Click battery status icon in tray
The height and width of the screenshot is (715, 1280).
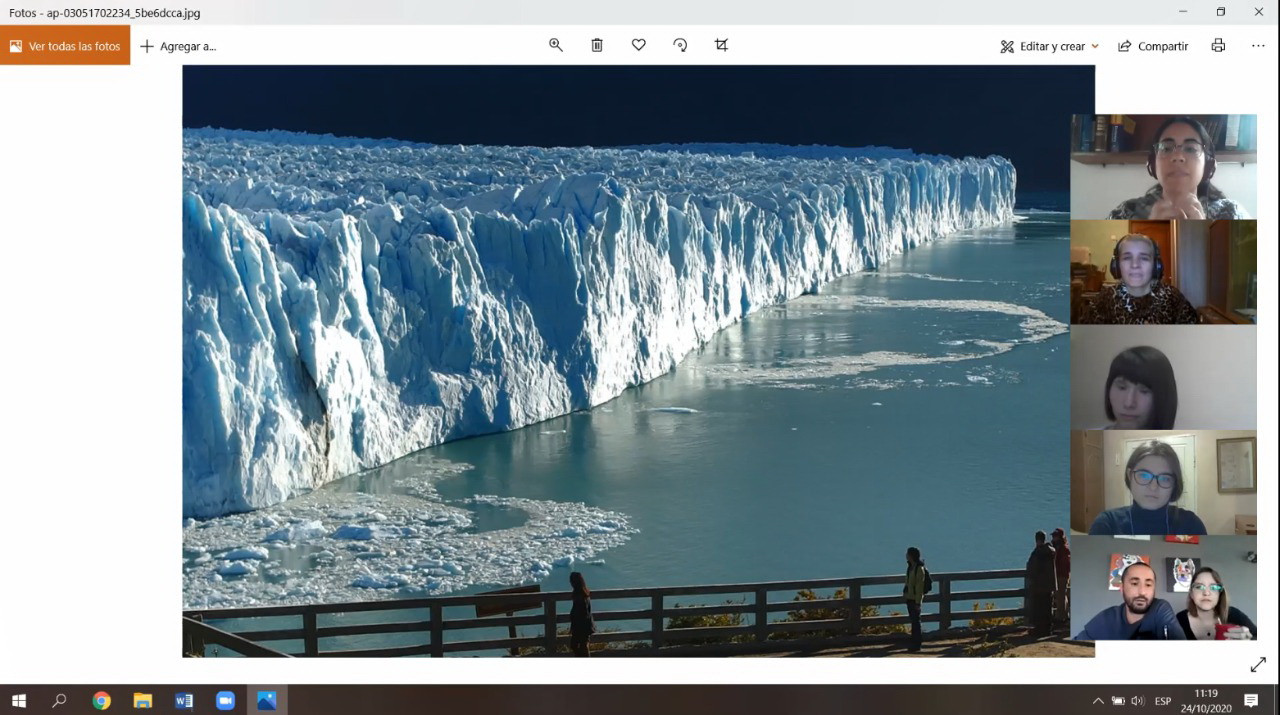click(x=1118, y=701)
